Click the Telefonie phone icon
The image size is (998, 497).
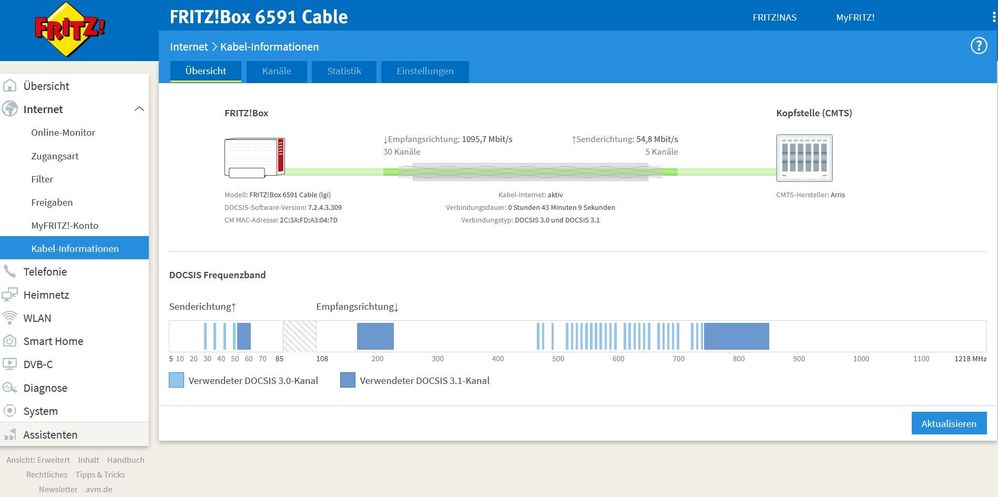(10, 272)
